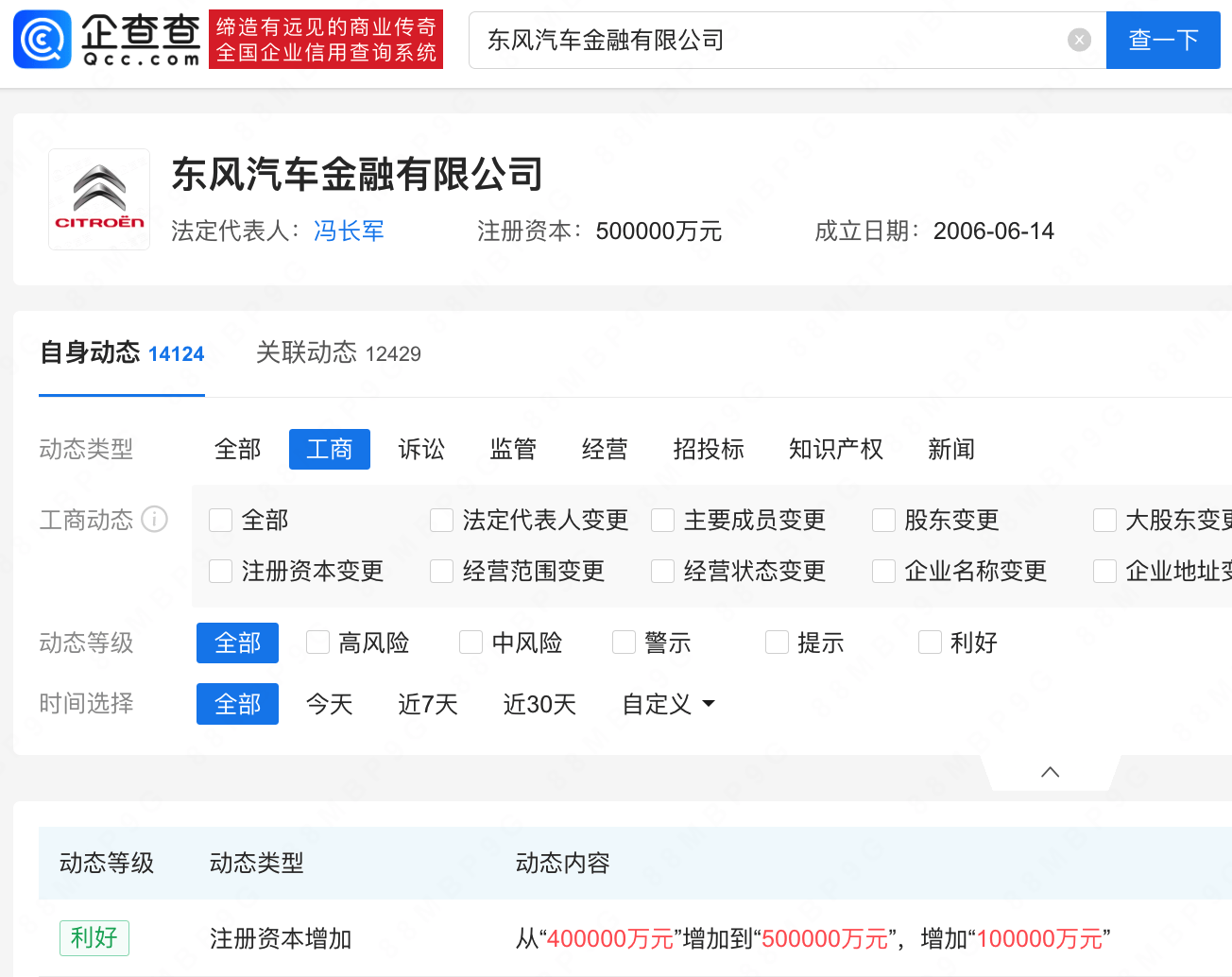
Task: Check the 企业地址变更 checkbox
Action: [x=1104, y=571]
